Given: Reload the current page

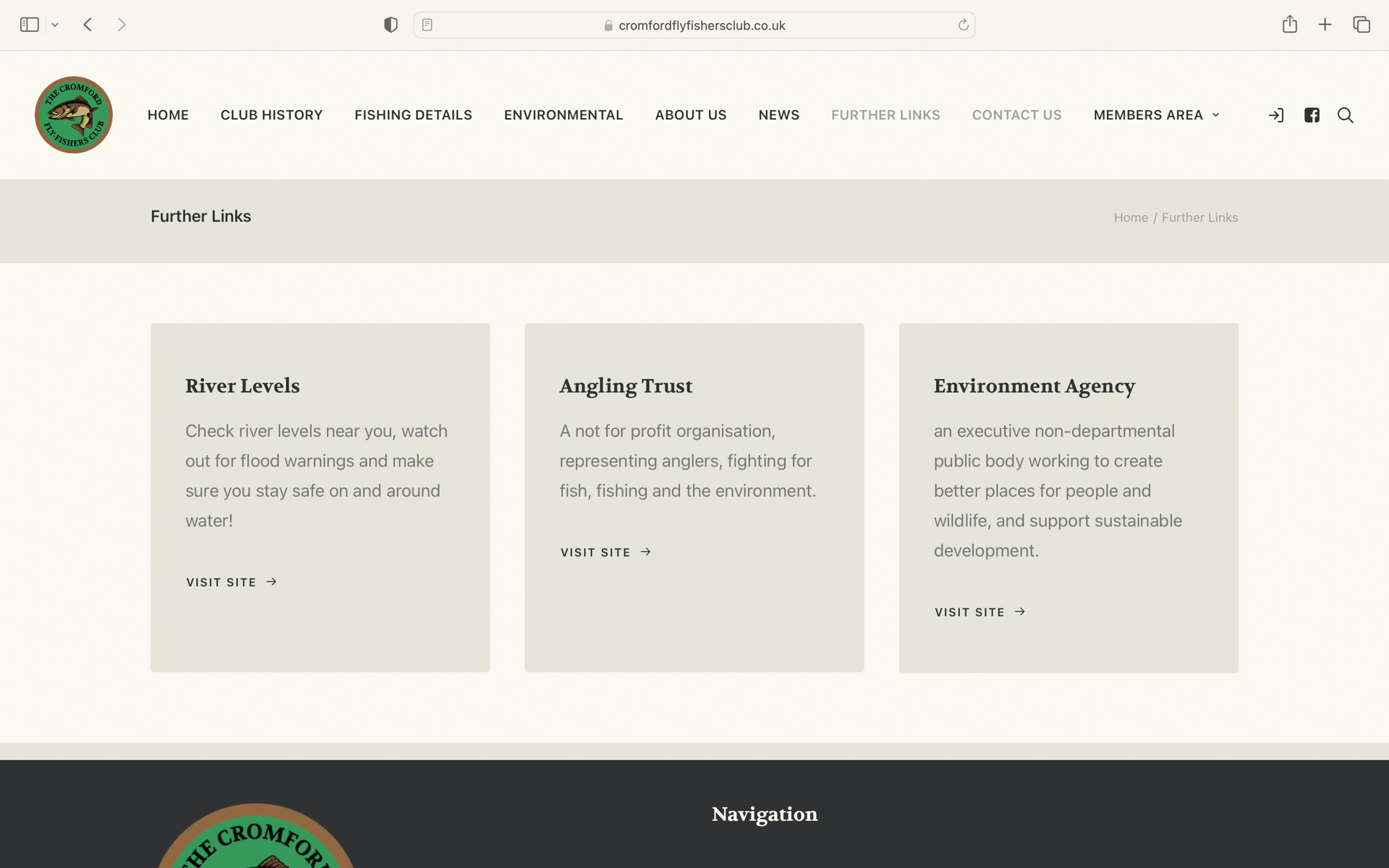Looking at the screenshot, I should pyautogui.click(x=963, y=25).
